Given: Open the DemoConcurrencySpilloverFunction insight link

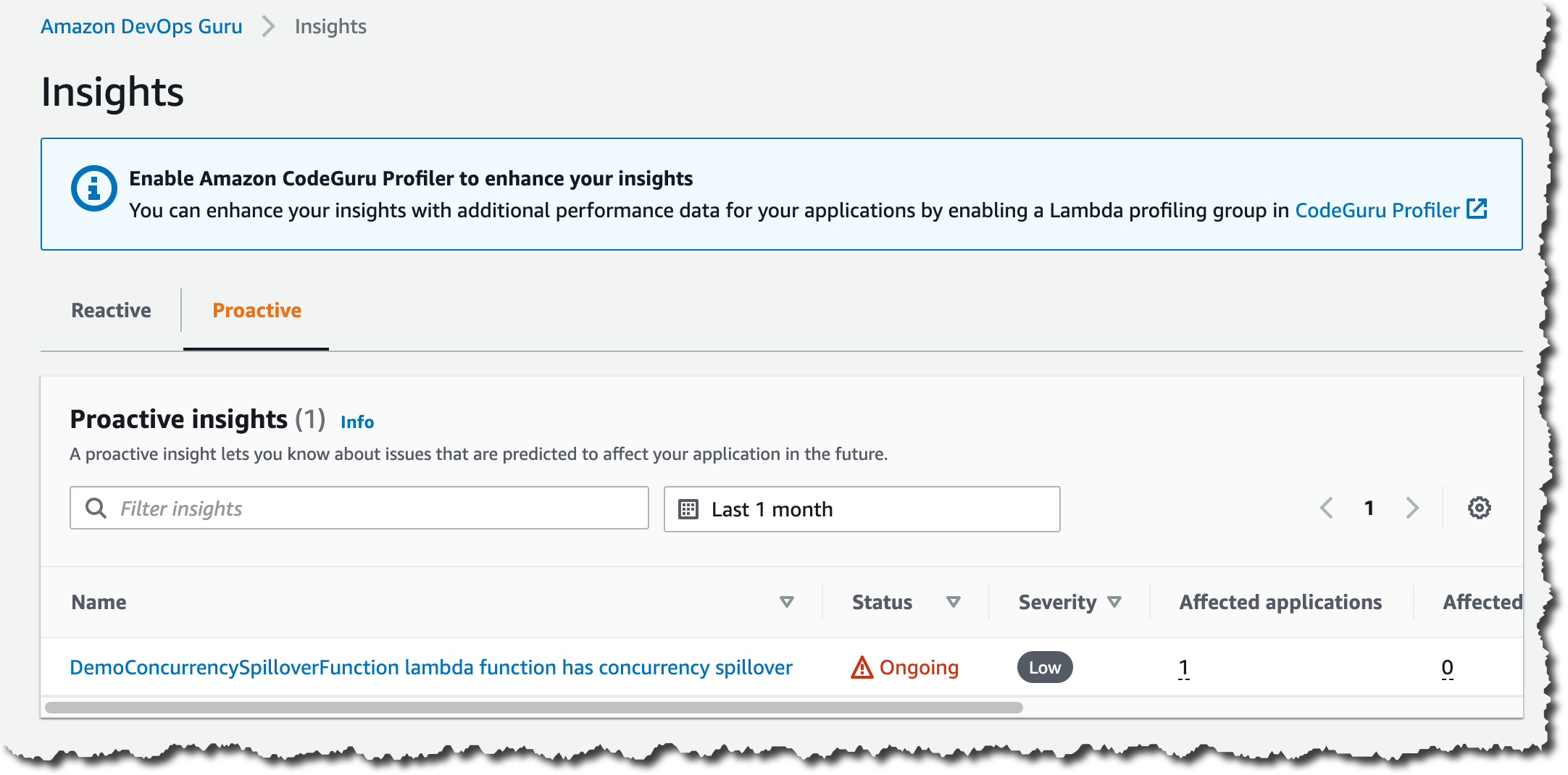Looking at the screenshot, I should [430, 667].
